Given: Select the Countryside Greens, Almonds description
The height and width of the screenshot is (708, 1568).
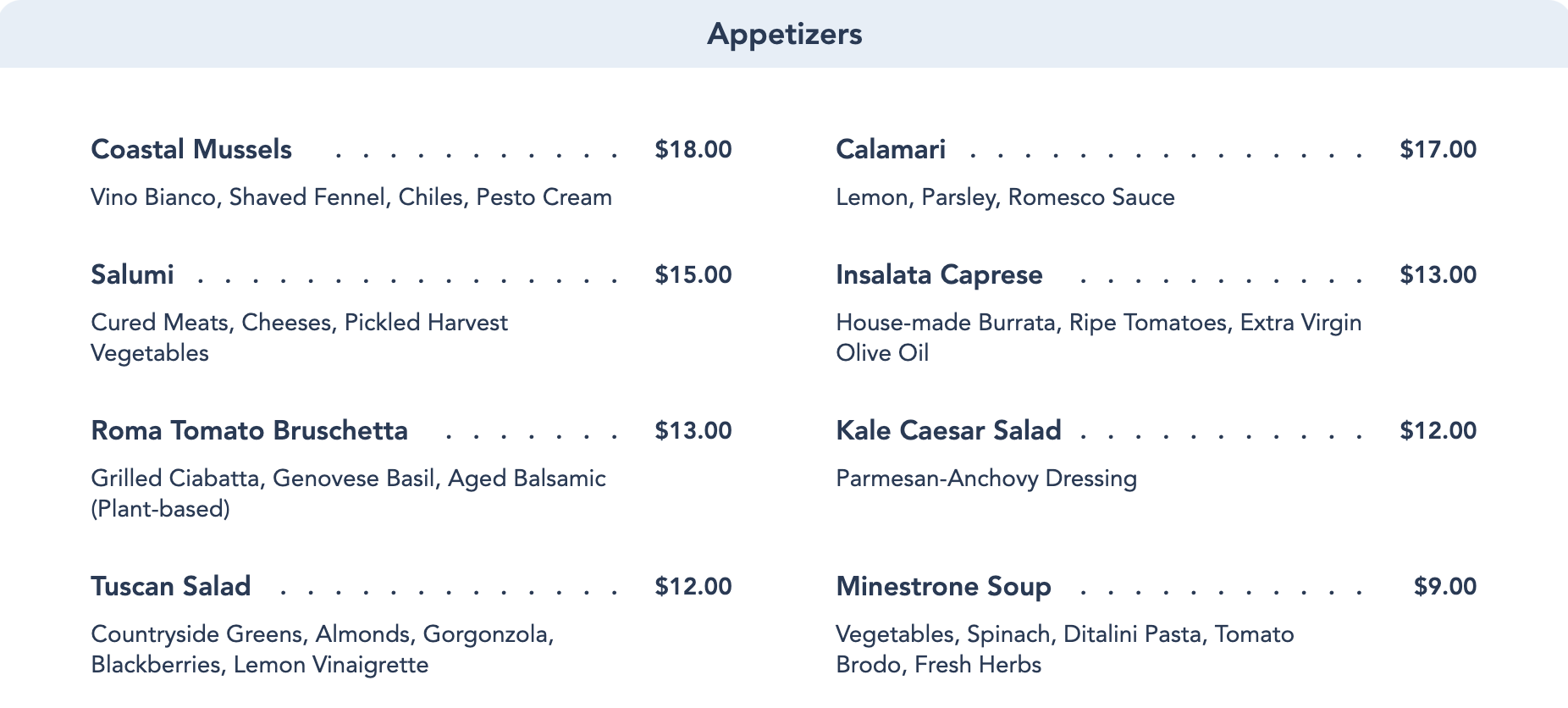Looking at the screenshot, I should pos(322,634).
